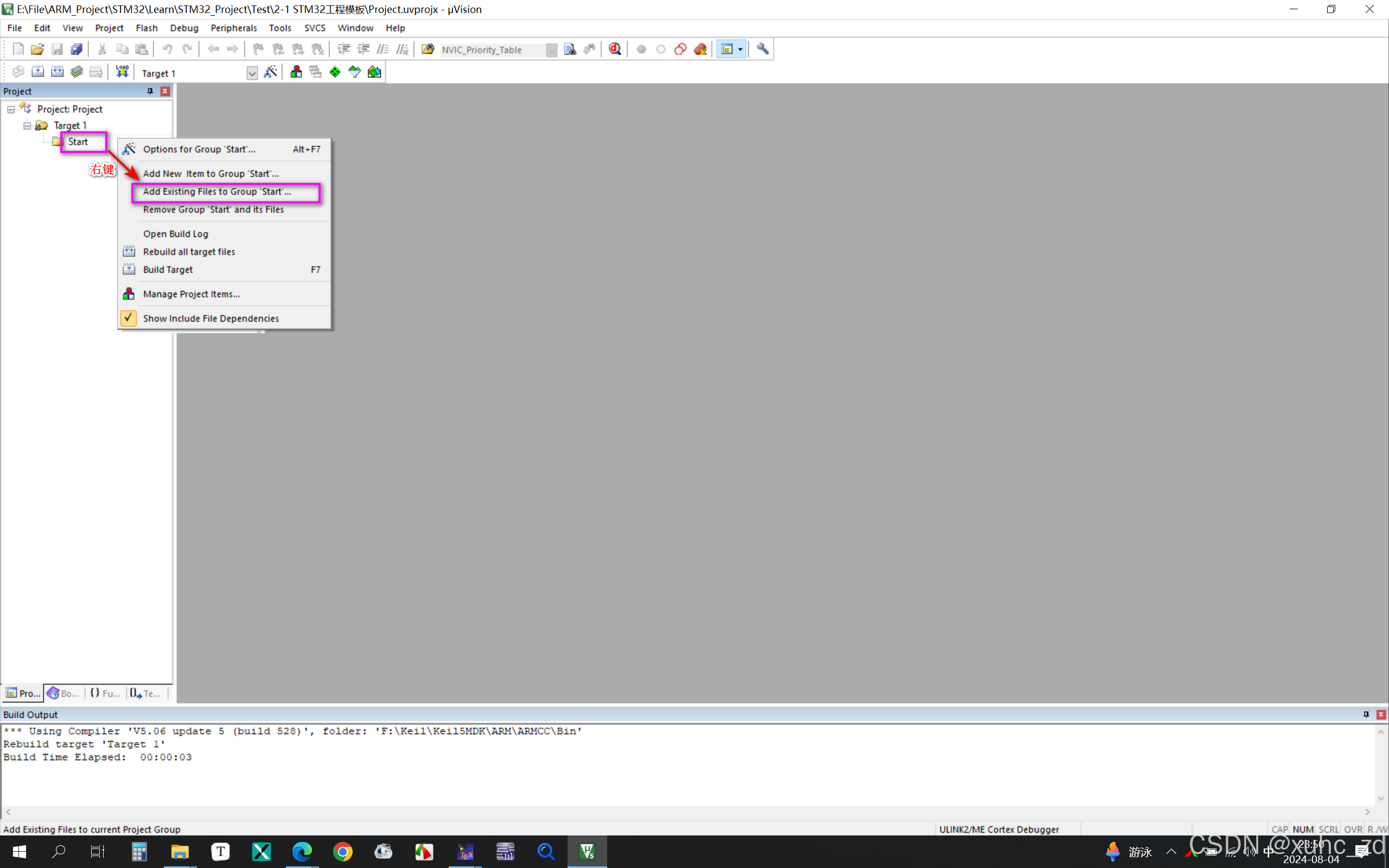Image resolution: width=1389 pixels, height=868 pixels.
Task: Click the Enable/Disable all breakpoints icon
Action: [681, 49]
